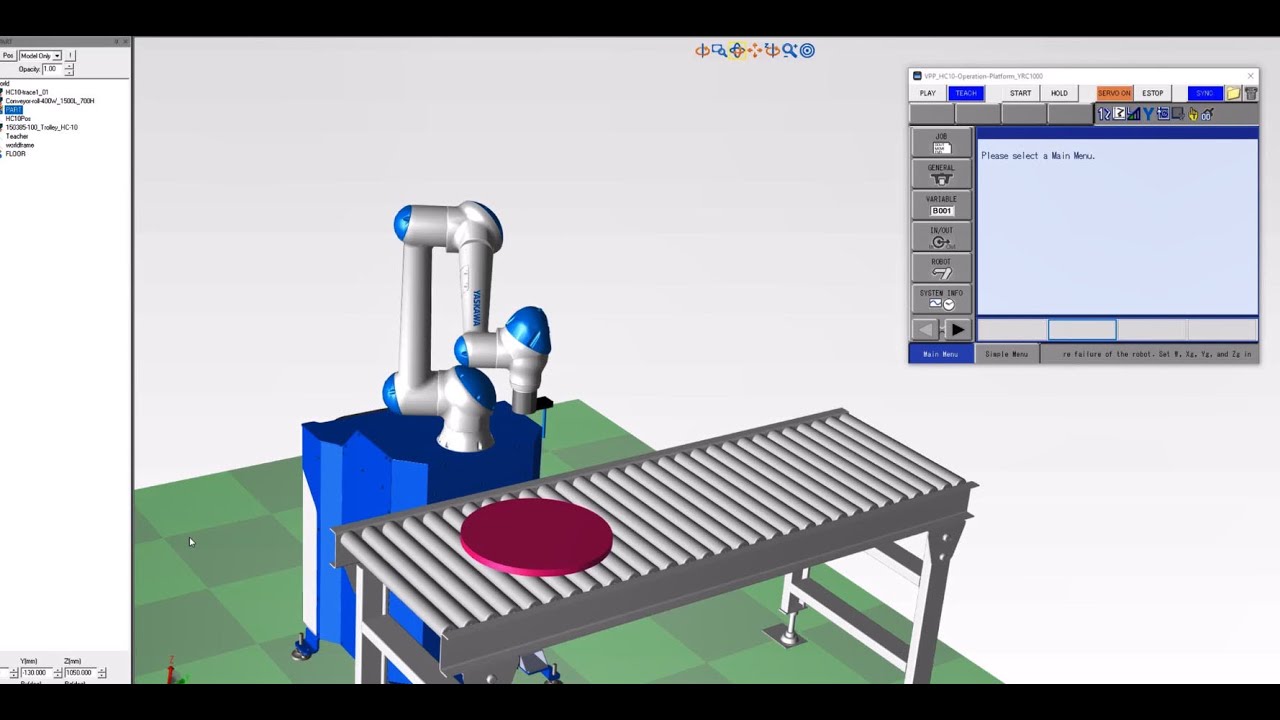Click the pendant left page arrow

pyautogui.click(x=925, y=329)
